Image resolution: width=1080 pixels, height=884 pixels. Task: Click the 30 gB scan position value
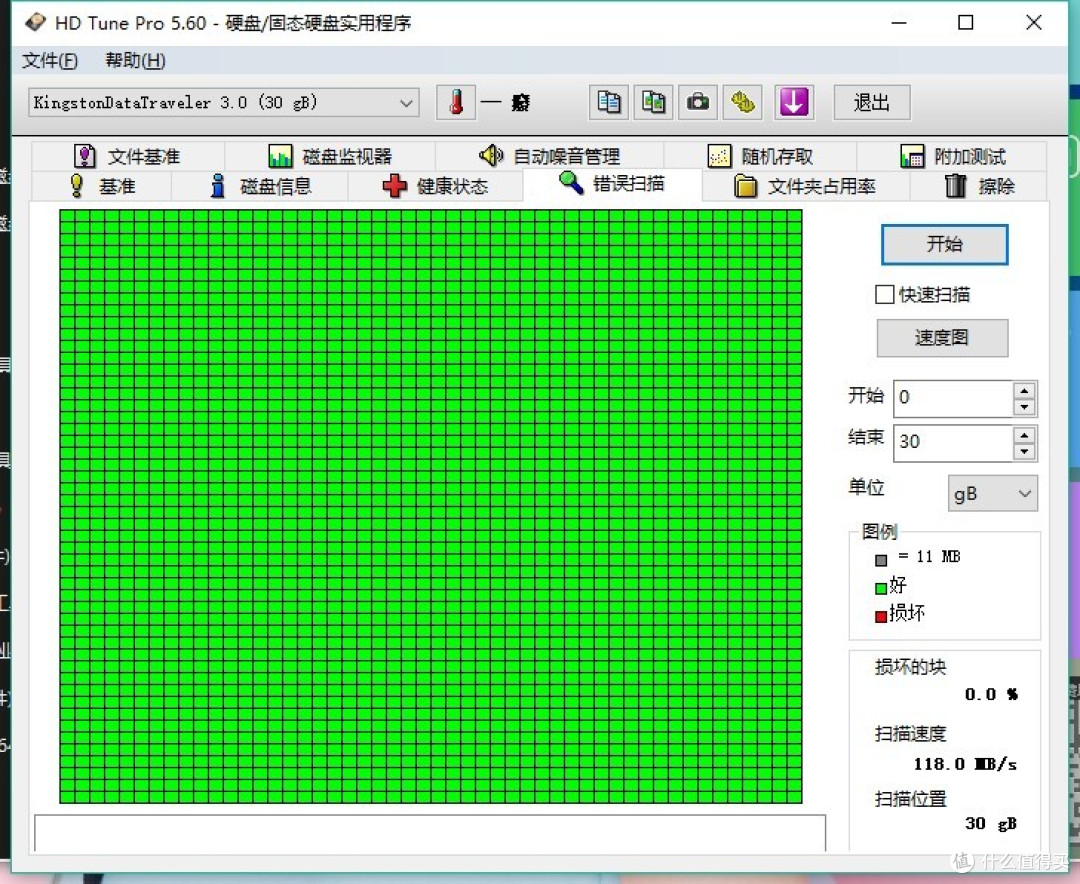(x=990, y=823)
